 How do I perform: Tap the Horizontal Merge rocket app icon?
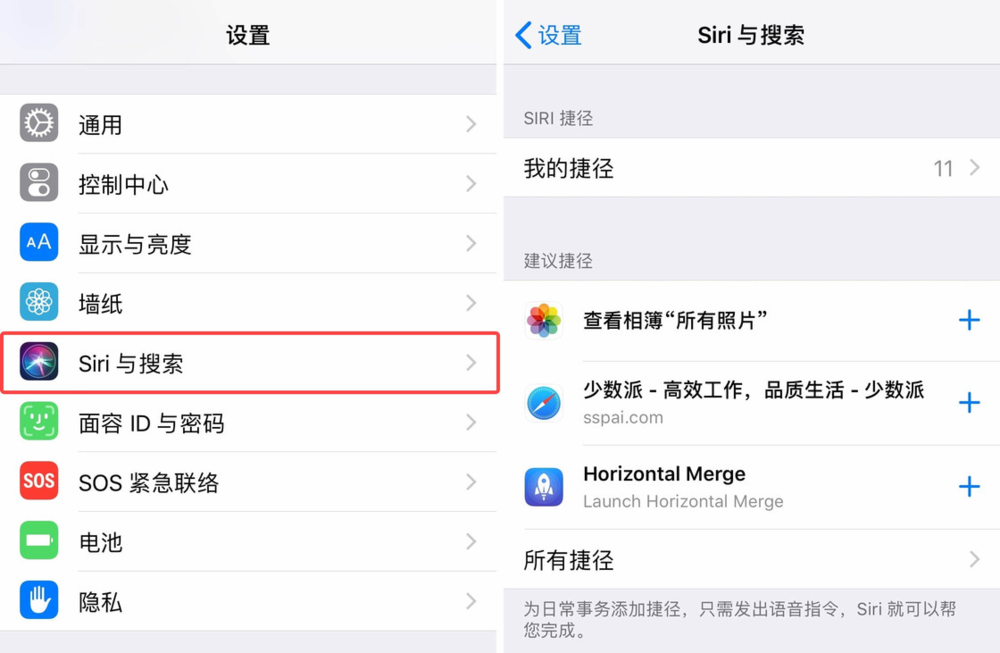544,487
